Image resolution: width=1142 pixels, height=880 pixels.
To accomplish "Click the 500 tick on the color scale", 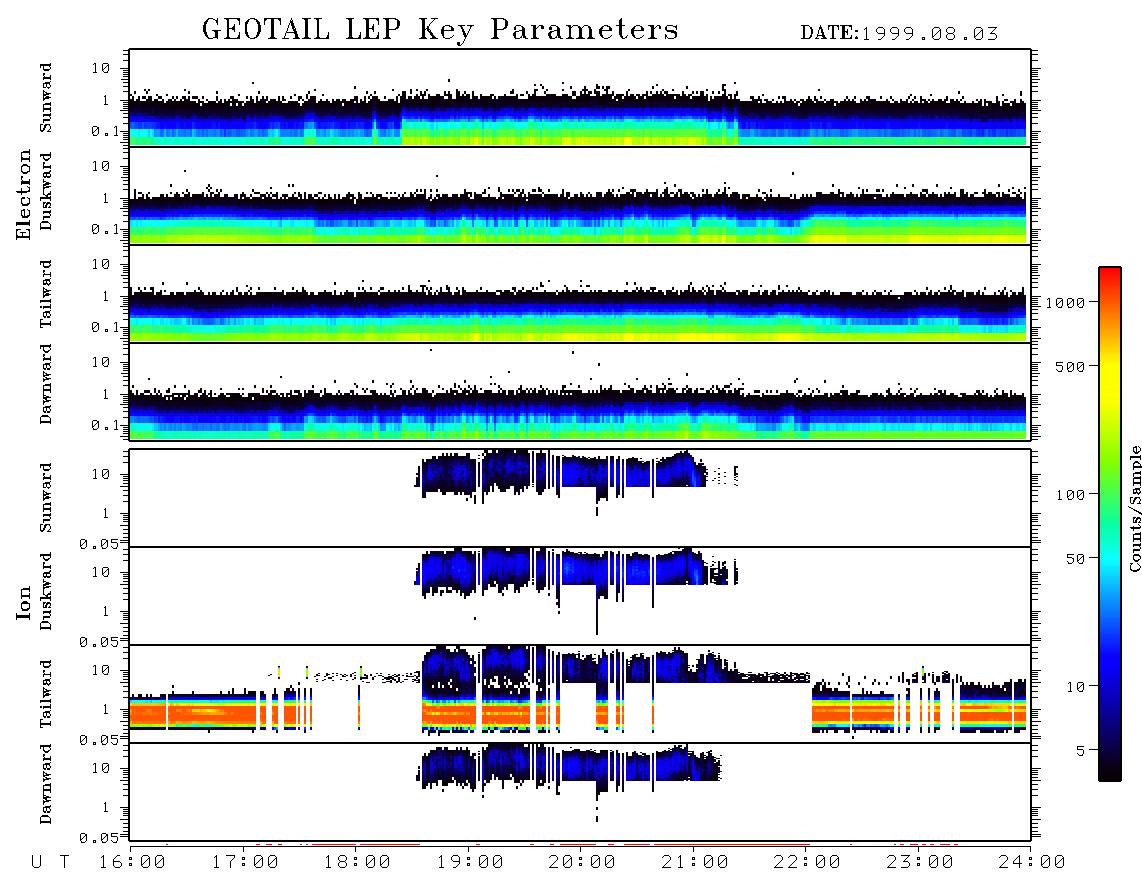I will (x=1070, y=366).
